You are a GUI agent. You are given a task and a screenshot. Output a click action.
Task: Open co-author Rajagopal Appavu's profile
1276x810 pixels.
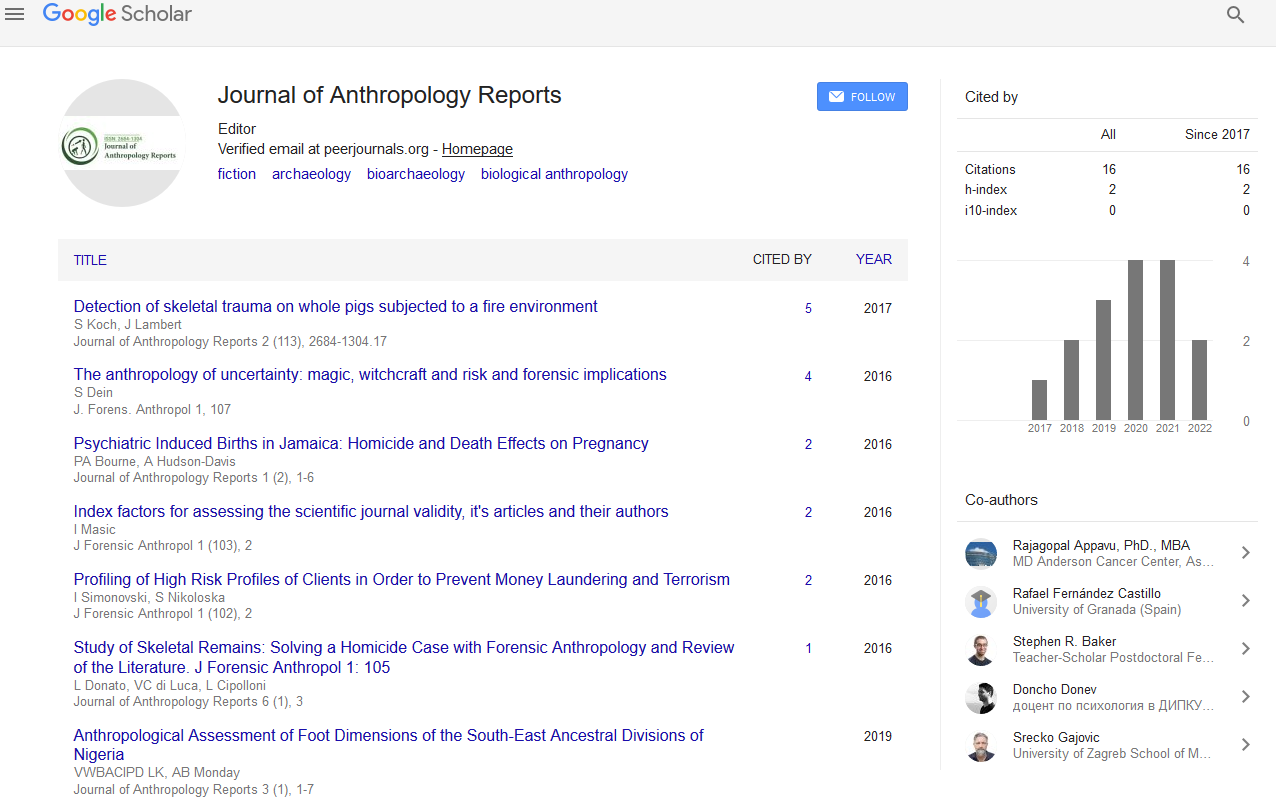coord(1101,546)
